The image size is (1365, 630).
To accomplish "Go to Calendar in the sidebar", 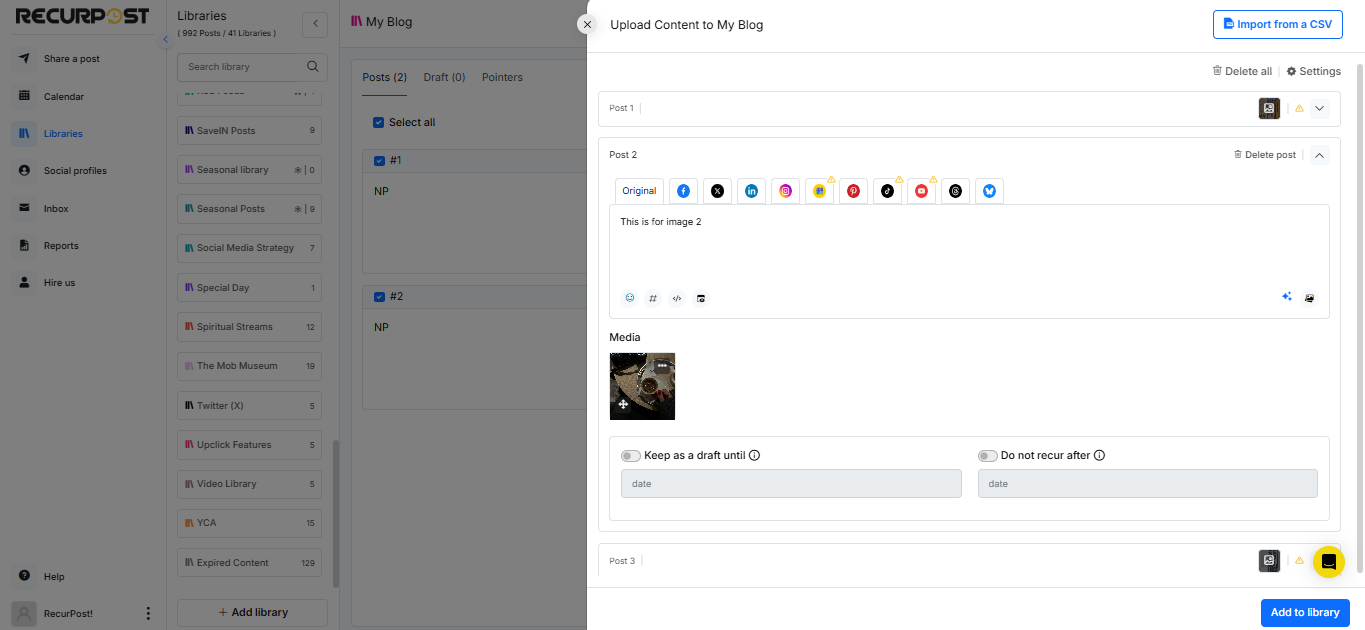I will (x=63, y=97).
